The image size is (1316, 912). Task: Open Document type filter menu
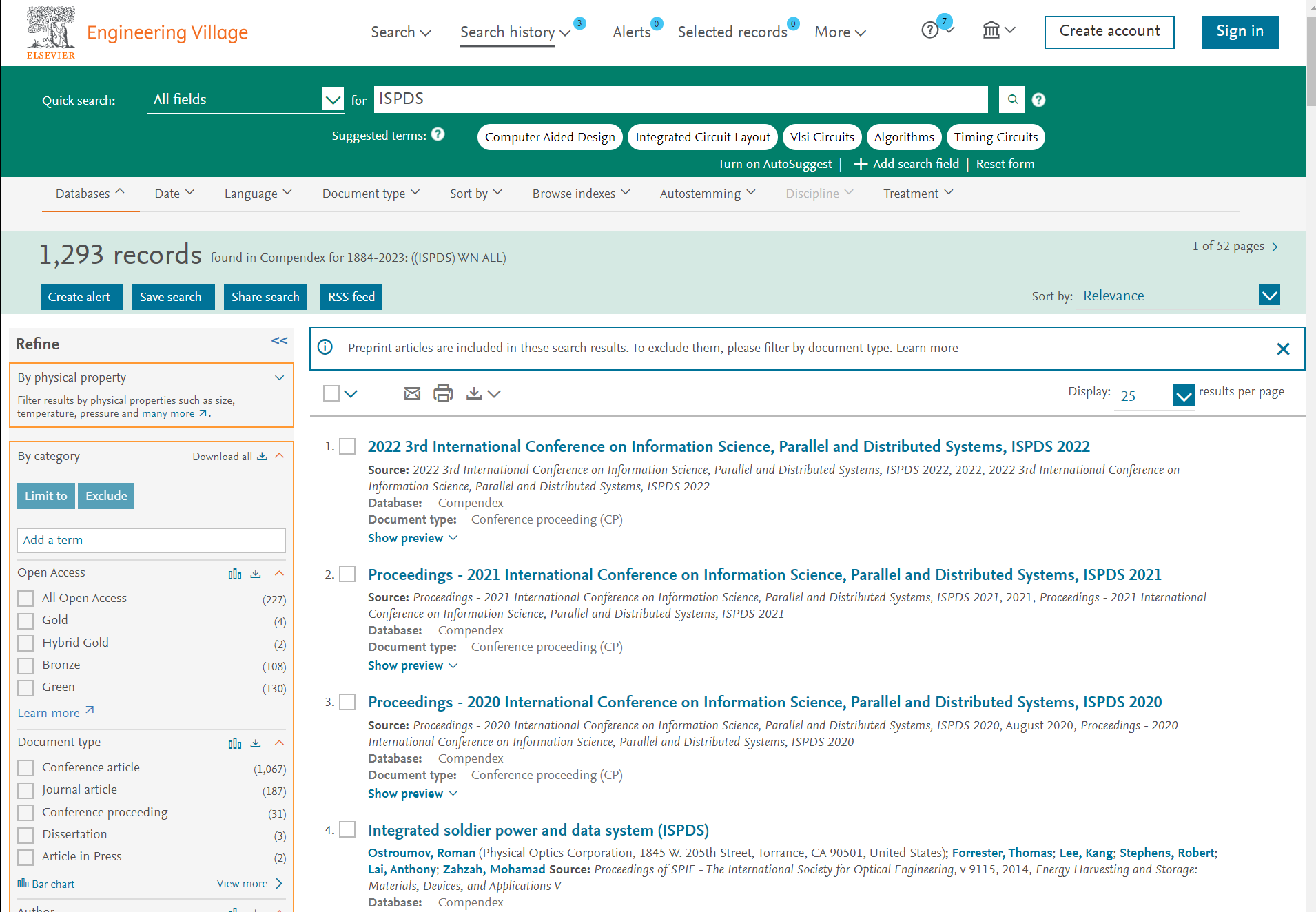coord(371,194)
